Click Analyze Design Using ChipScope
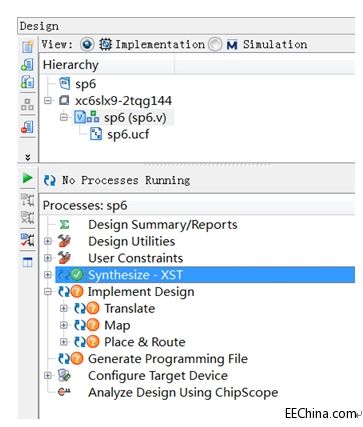Viewport: 363px width, 427px height. [183, 392]
